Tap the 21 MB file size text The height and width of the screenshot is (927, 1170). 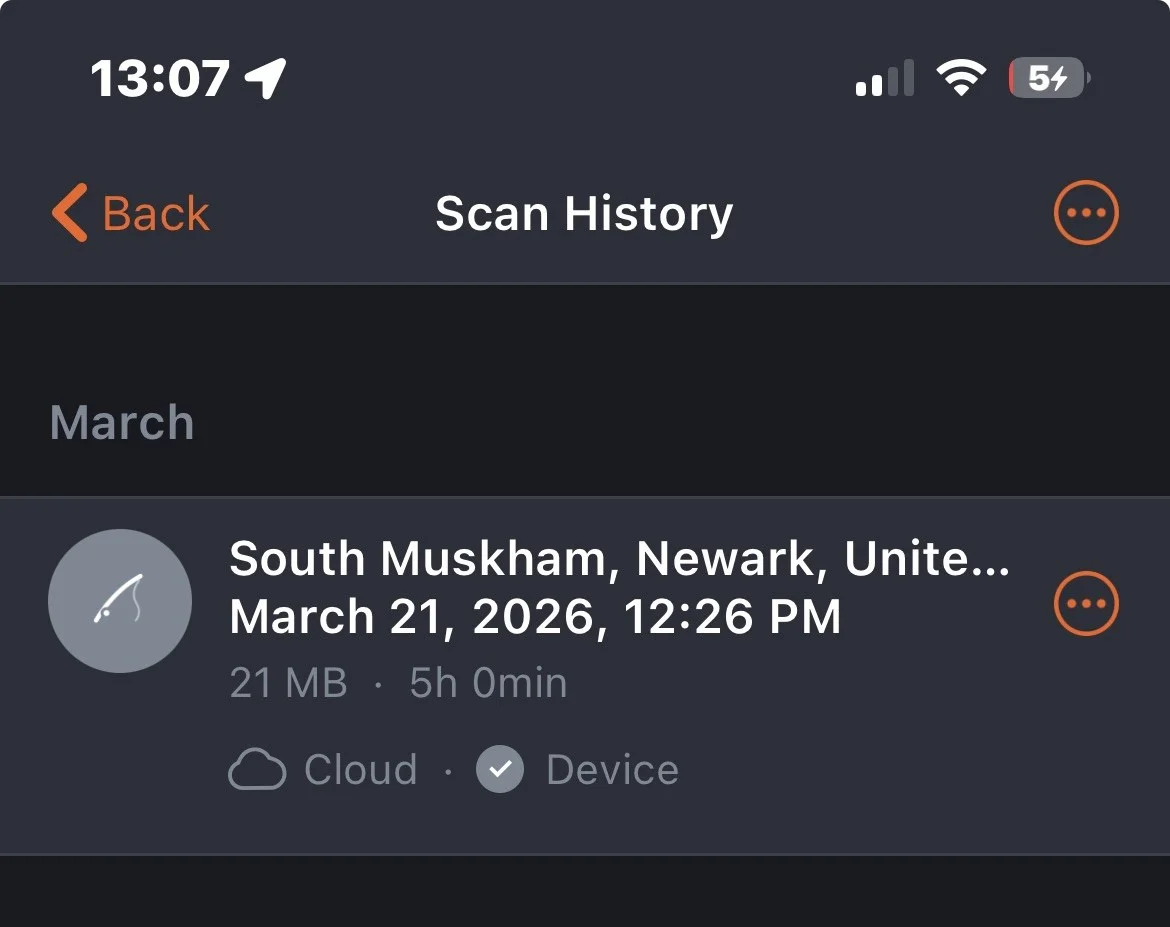click(288, 684)
